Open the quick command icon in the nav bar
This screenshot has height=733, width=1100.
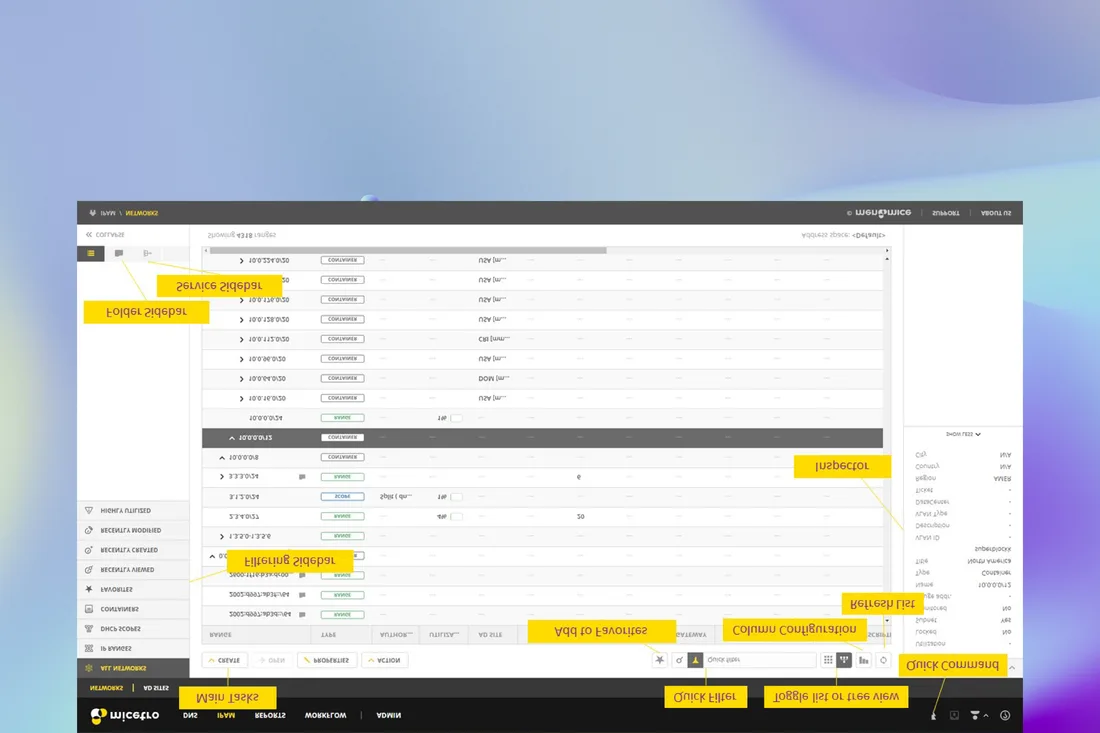point(933,715)
